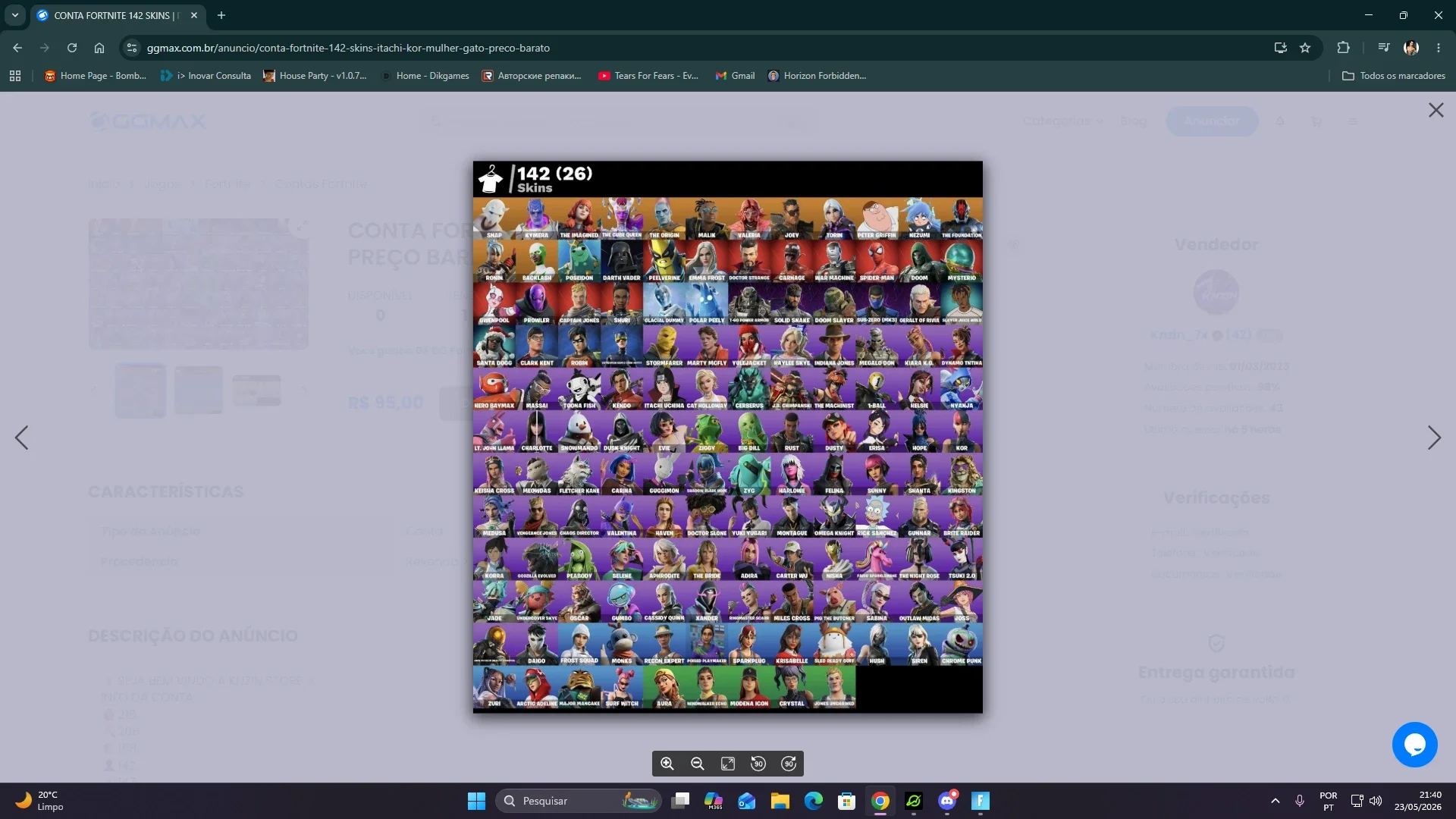Open Microsoft Store on the taskbar

[847, 801]
